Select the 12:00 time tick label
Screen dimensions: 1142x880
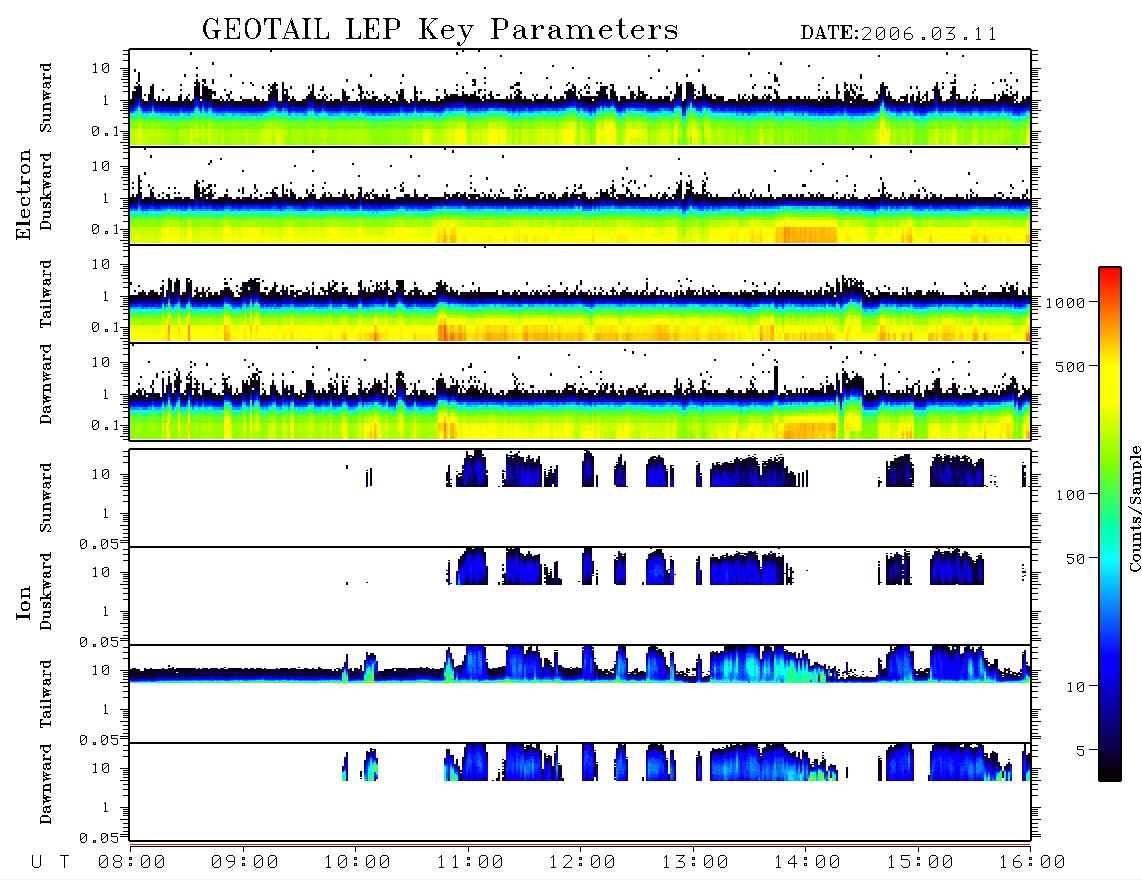coord(582,863)
